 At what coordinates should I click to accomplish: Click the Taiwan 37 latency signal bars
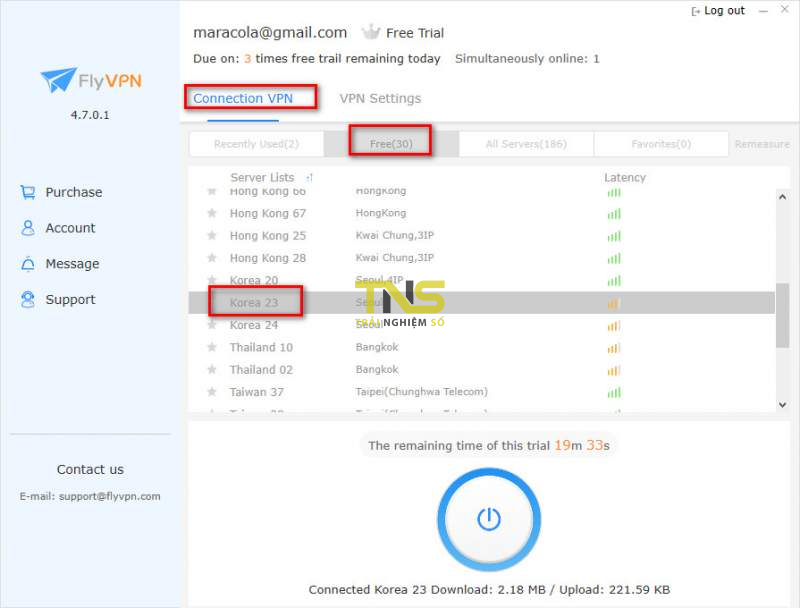pos(614,392)
